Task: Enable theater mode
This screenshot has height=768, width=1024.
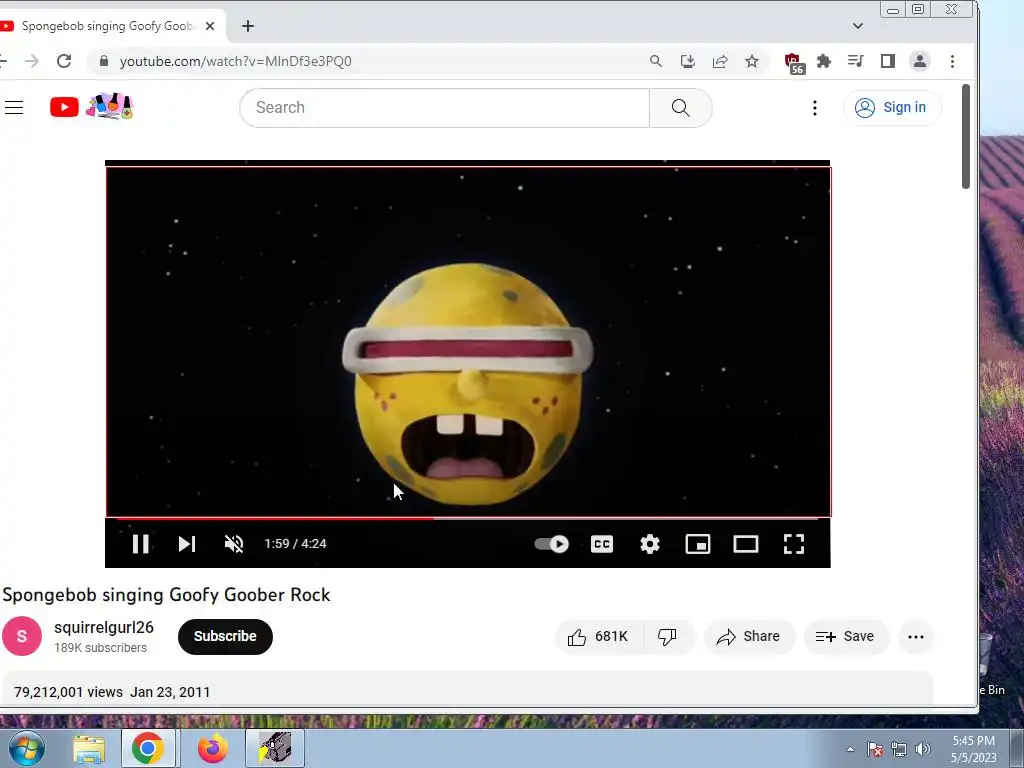Action: (x=746, y=544)
